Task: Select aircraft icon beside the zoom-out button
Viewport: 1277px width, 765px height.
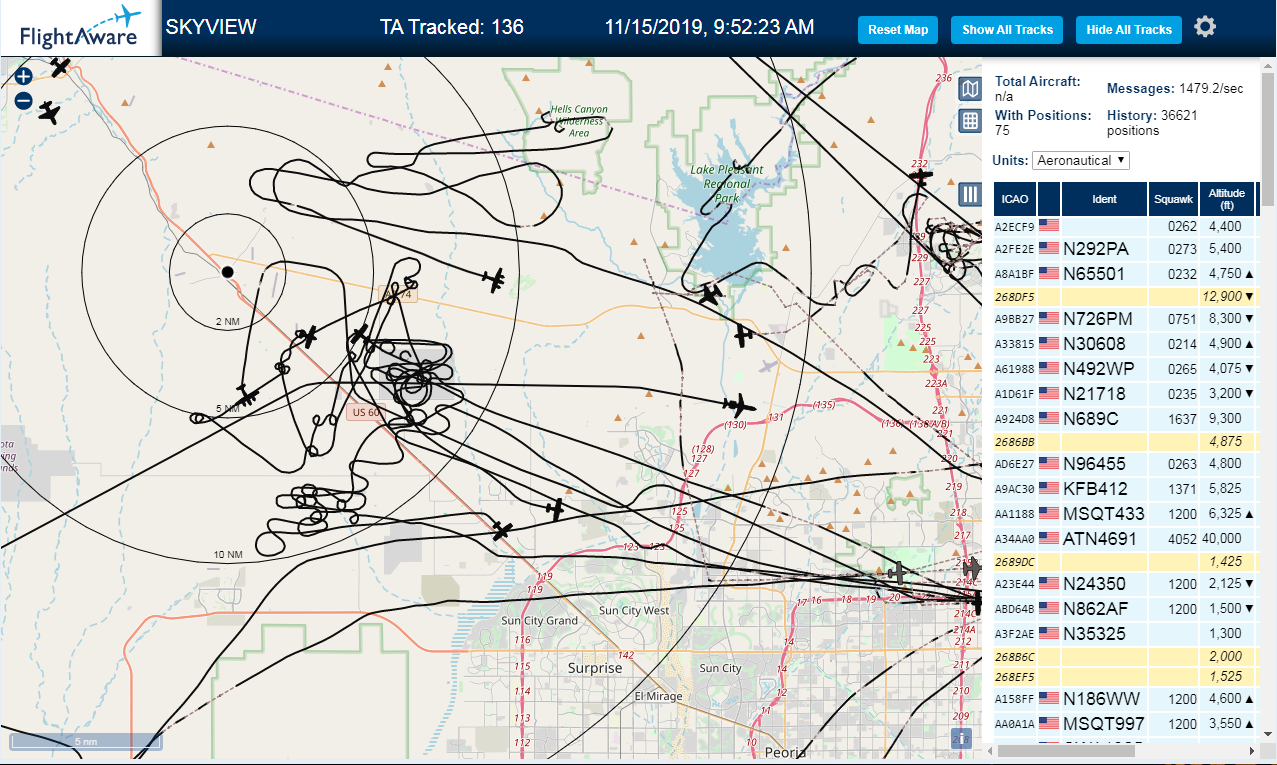Action: click(x=49, y=113)
